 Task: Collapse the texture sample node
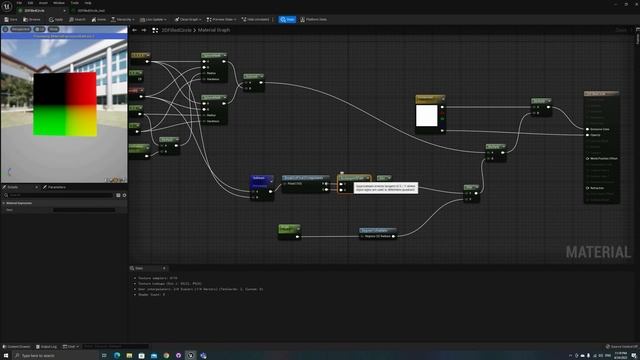[x=443, y=98]
